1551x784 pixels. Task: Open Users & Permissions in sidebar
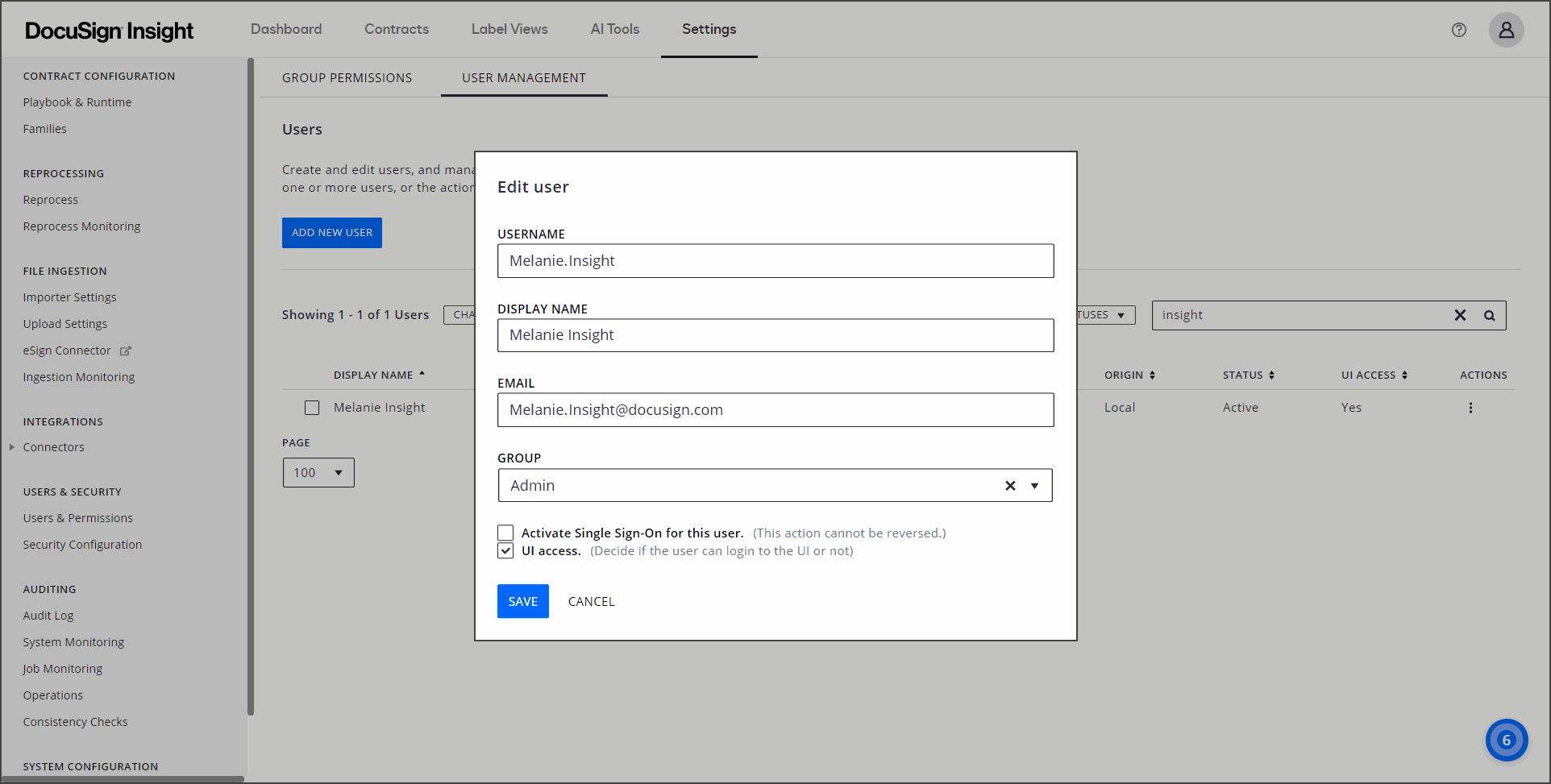click(x=78, y=518)
